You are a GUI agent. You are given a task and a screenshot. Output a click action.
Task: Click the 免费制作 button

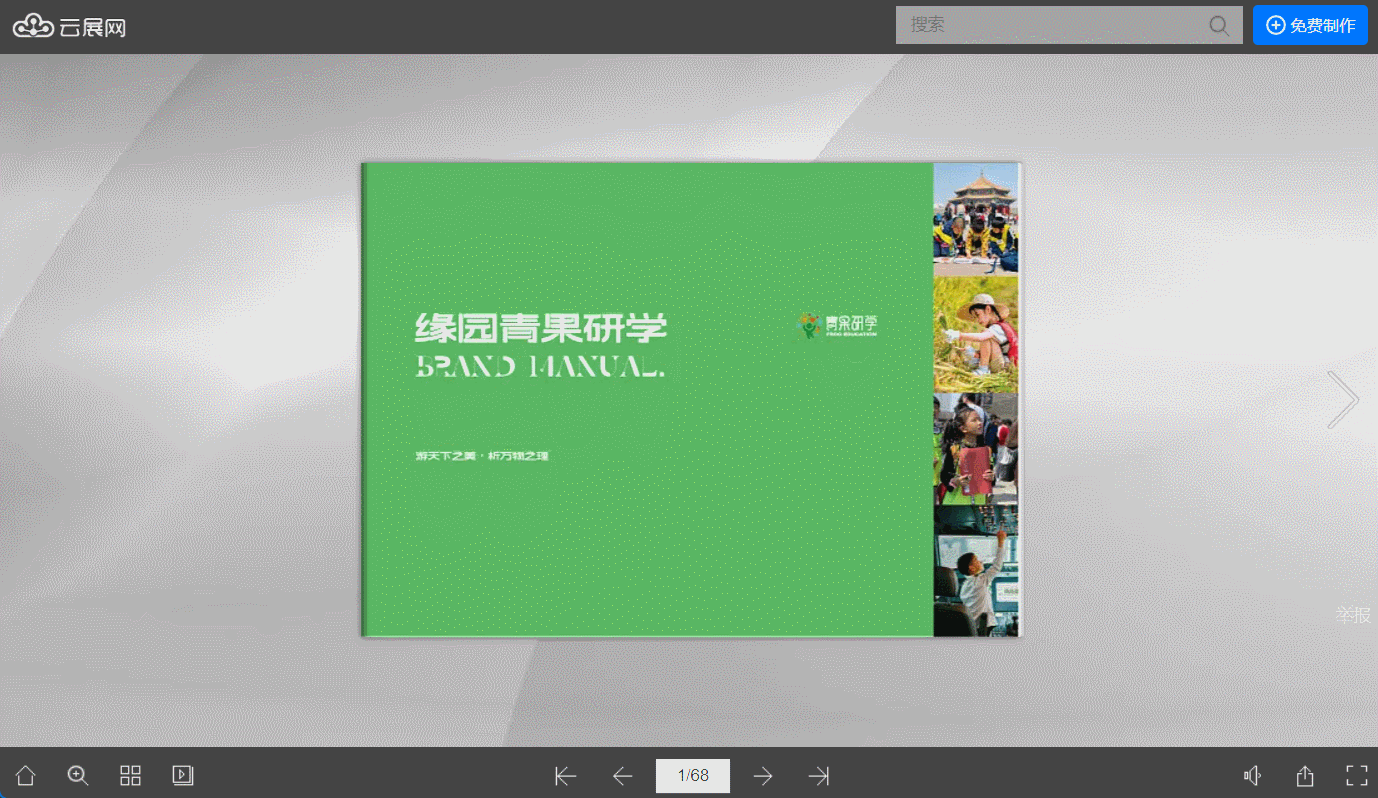pyautogui.click(x=1310, y=25)
